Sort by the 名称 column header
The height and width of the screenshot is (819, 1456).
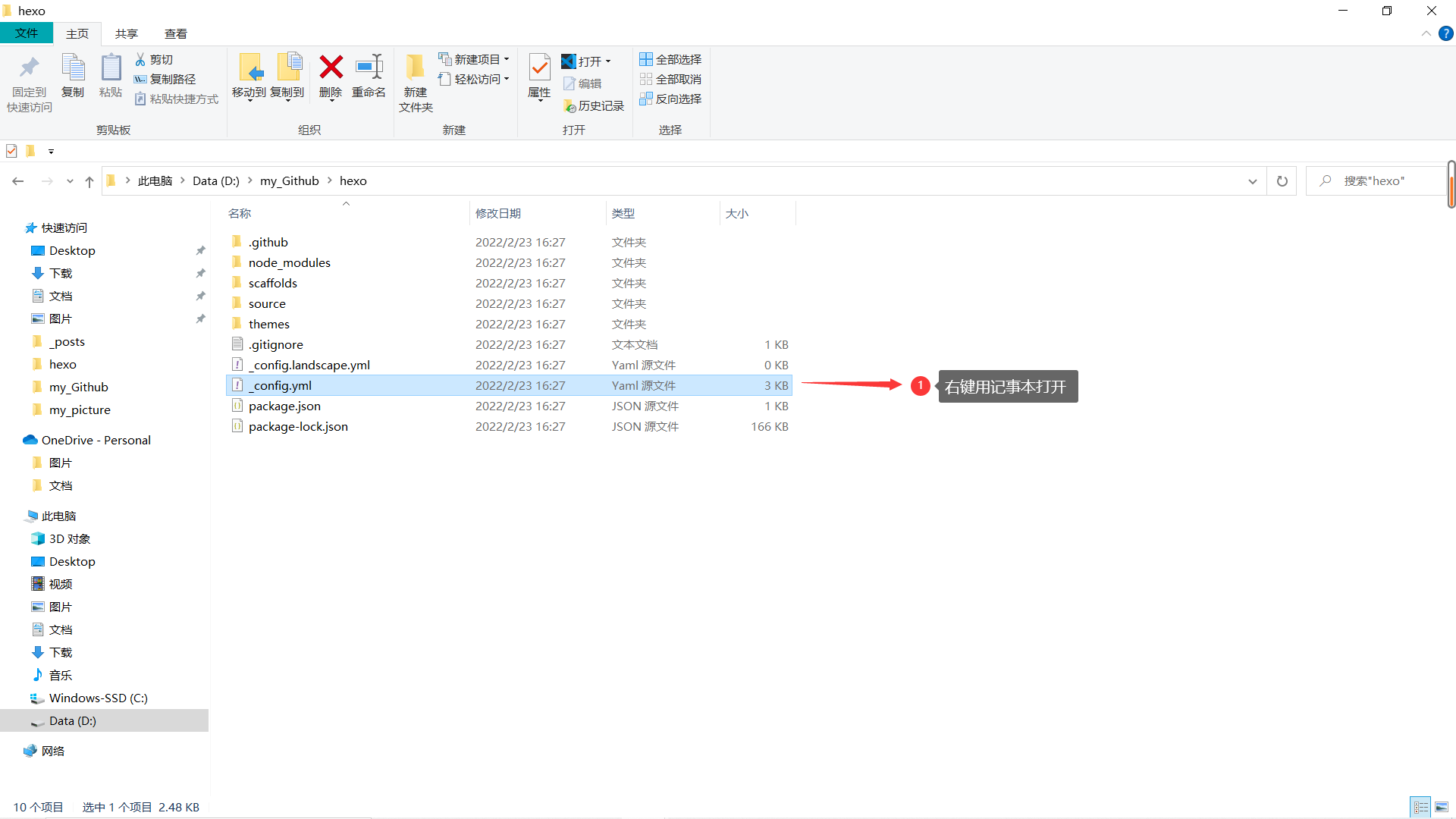pos(347,214)
